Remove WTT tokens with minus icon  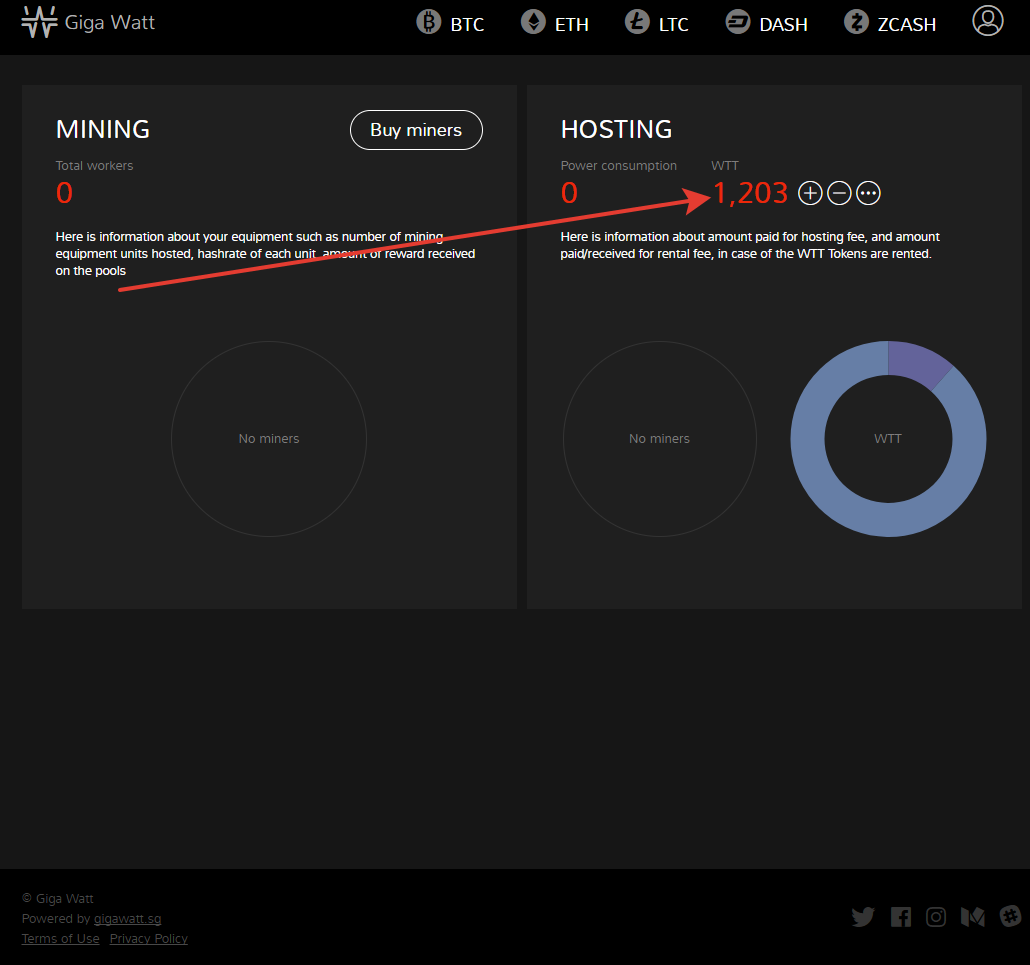click(839, 193)
